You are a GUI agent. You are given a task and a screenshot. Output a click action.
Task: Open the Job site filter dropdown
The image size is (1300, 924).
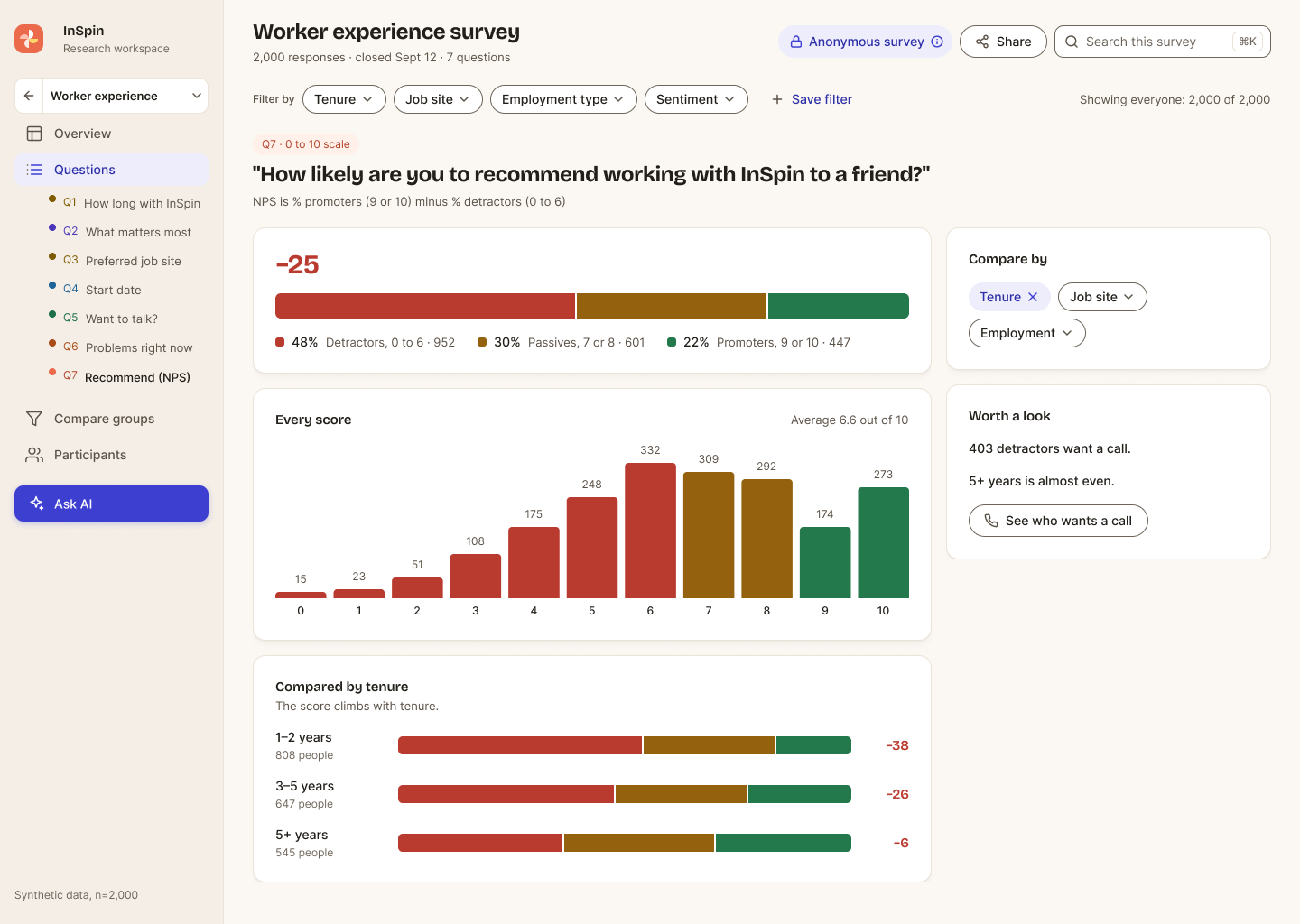pyautogui.click(x=438, y=99)
